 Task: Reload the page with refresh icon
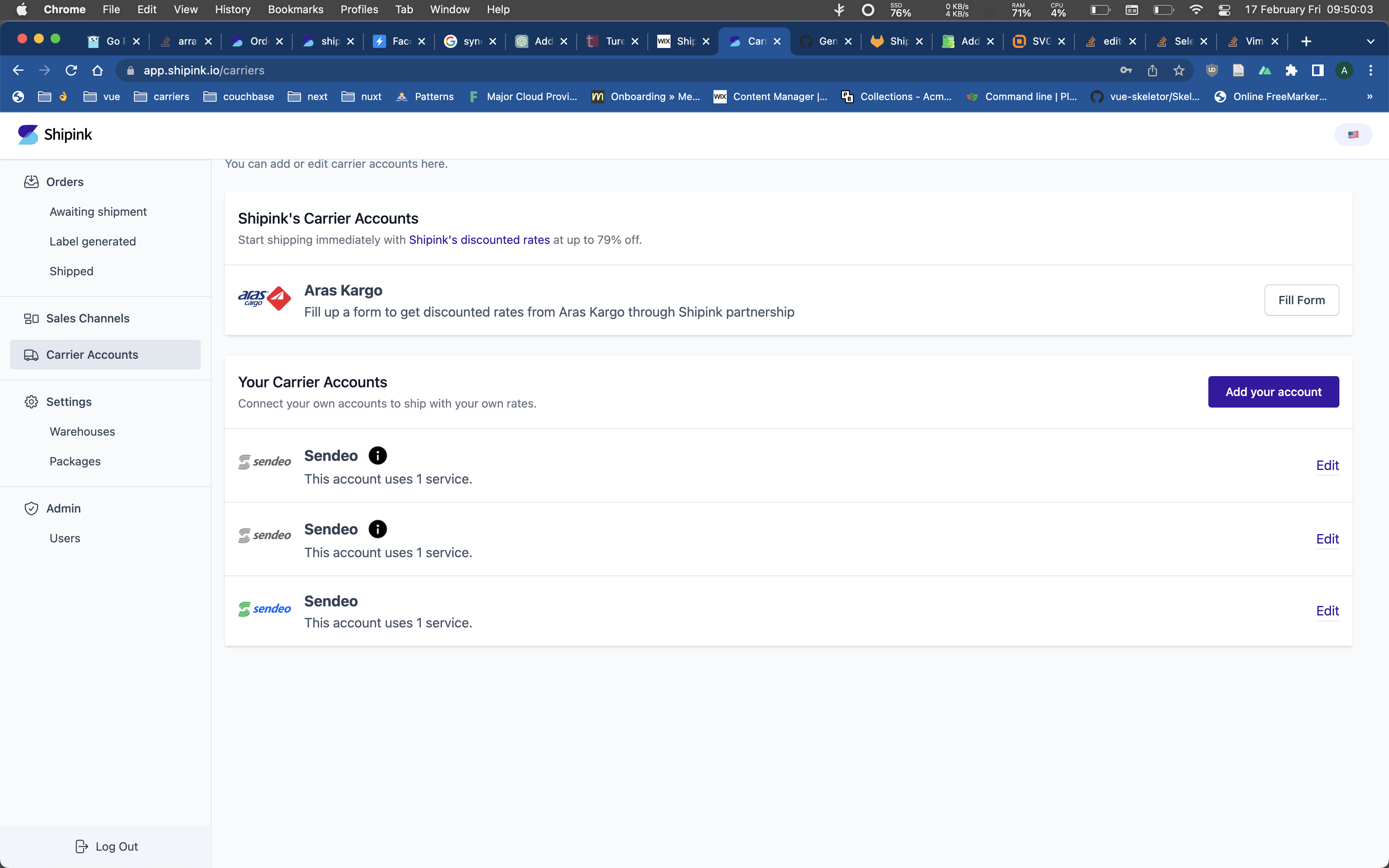71,71
